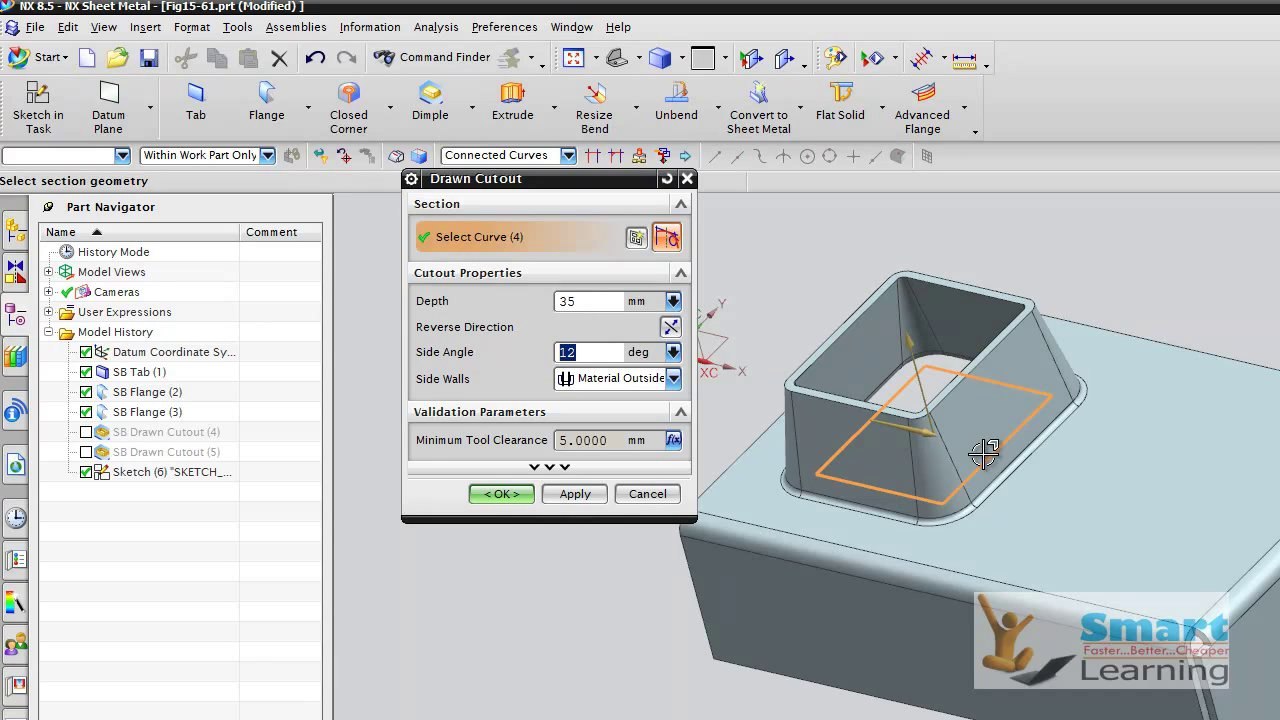Select the Flange tool in ribbon

[x=266, y=96]
